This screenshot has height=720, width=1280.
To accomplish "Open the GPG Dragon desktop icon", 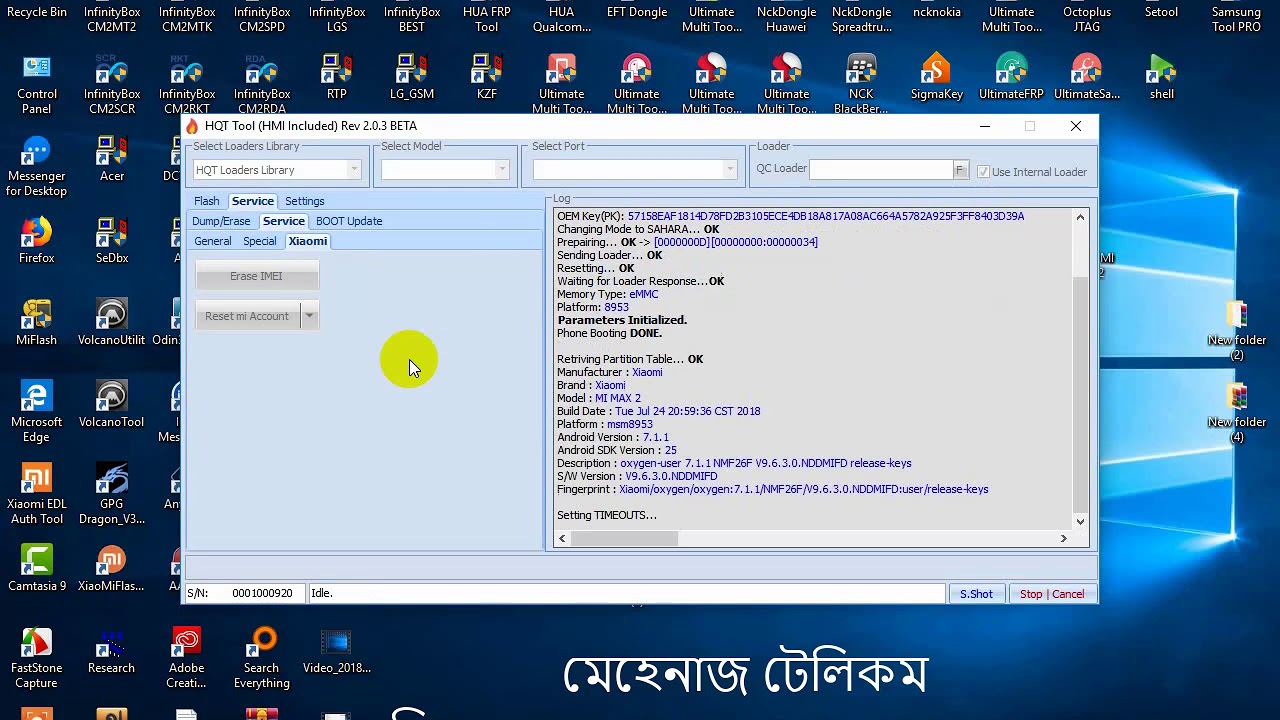I will click(x=112, y=494).
